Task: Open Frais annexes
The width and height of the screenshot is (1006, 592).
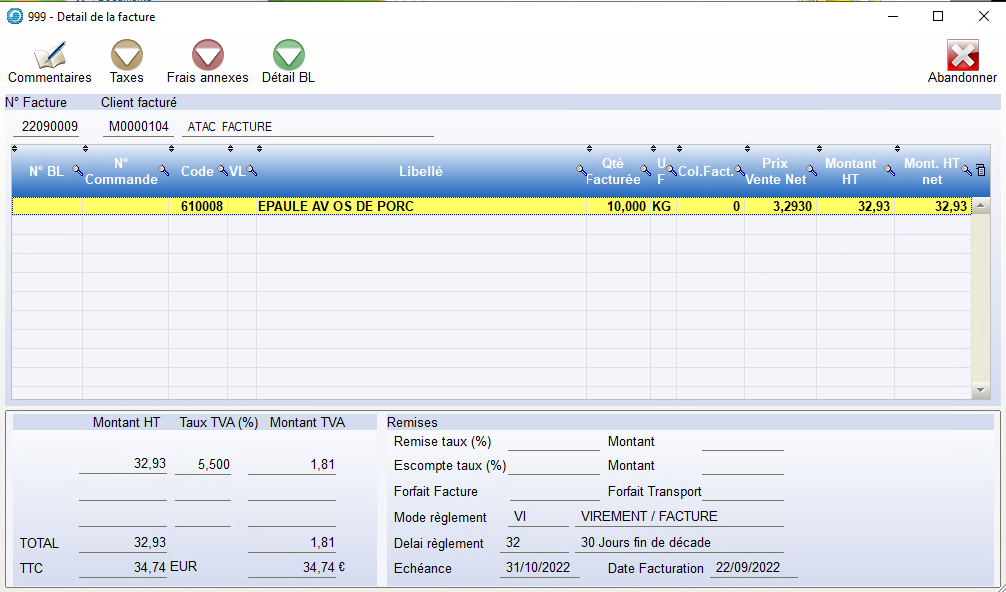Action: coord(207,62)
